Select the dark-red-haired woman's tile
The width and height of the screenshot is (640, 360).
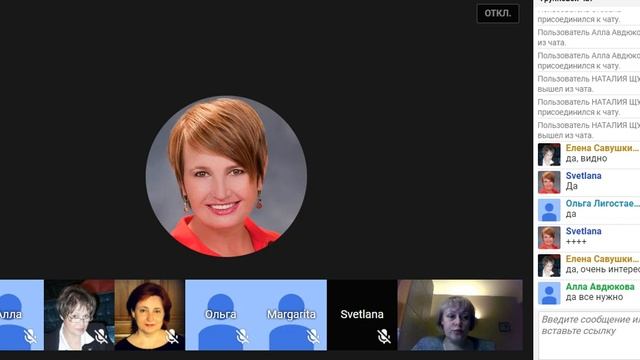tap(149, 315)
